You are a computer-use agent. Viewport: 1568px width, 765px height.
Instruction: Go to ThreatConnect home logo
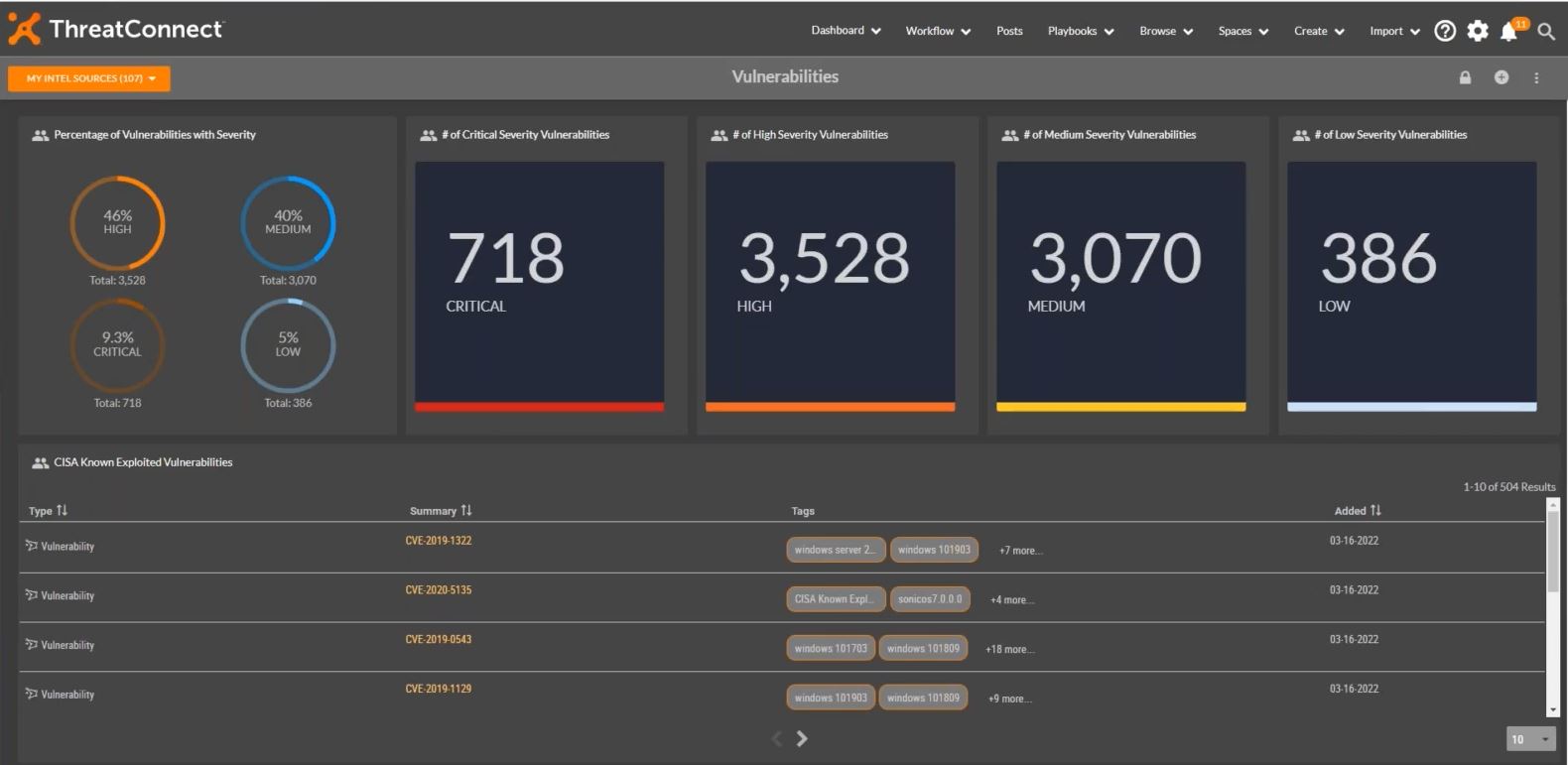(x=116, y=29)
